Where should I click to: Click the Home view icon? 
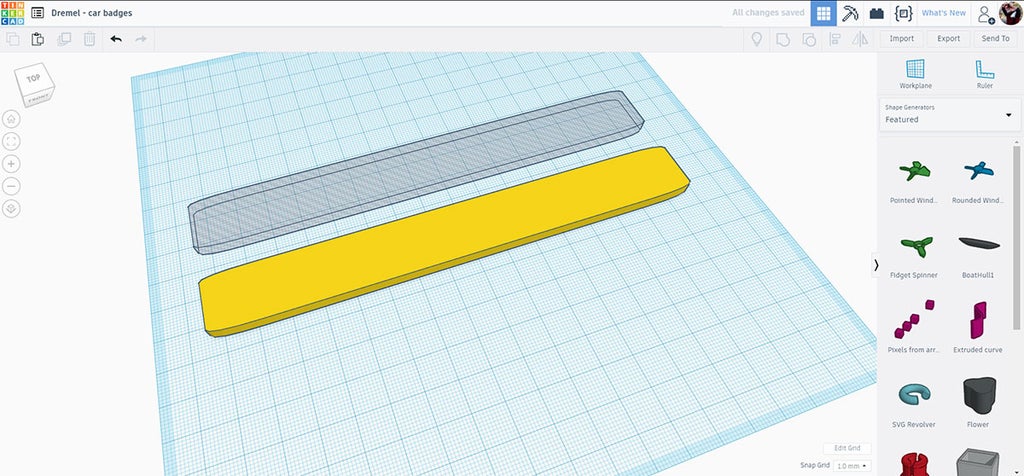tap(11, 119)
